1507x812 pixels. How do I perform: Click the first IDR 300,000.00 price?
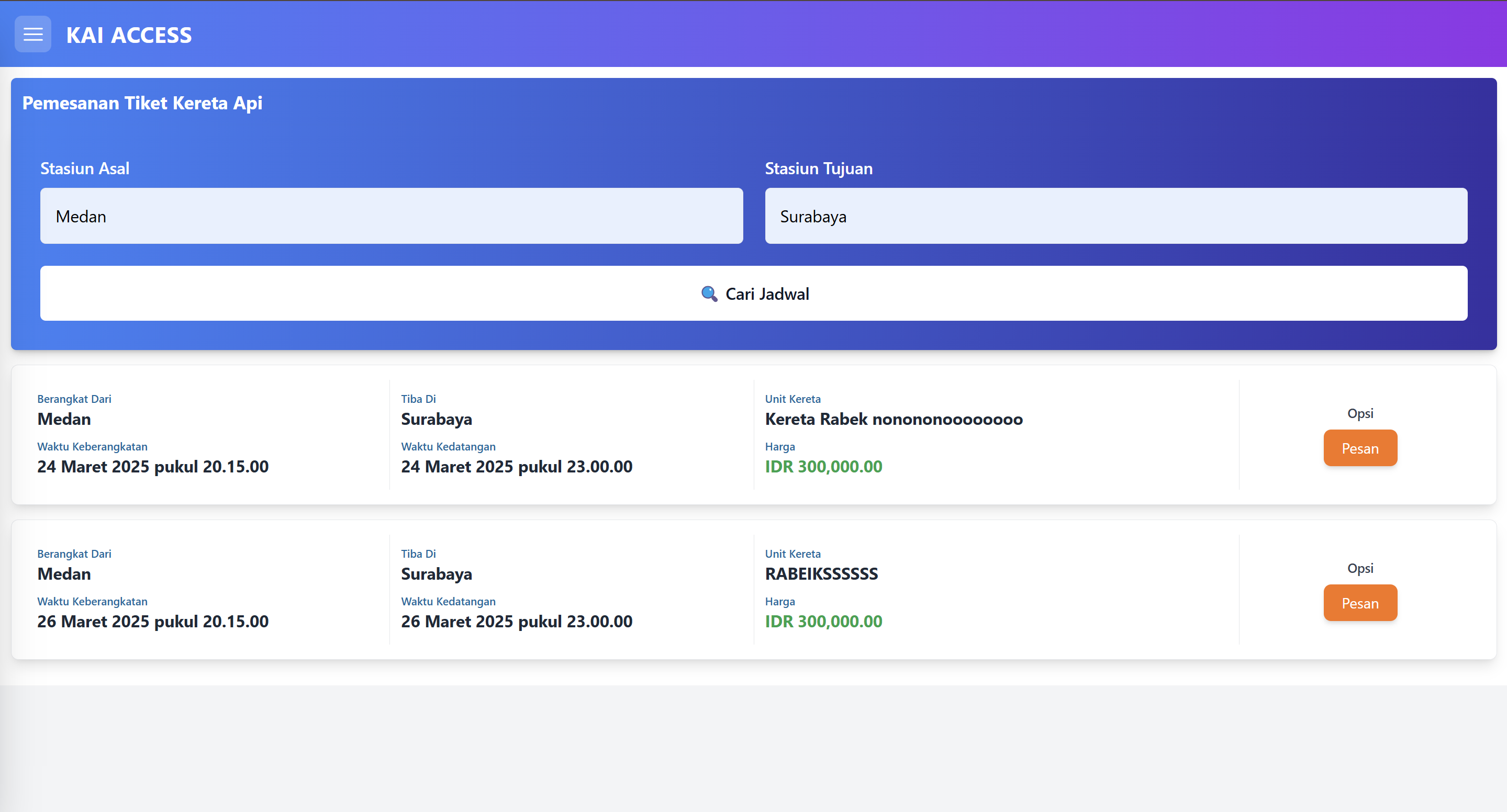coord(823,467)
